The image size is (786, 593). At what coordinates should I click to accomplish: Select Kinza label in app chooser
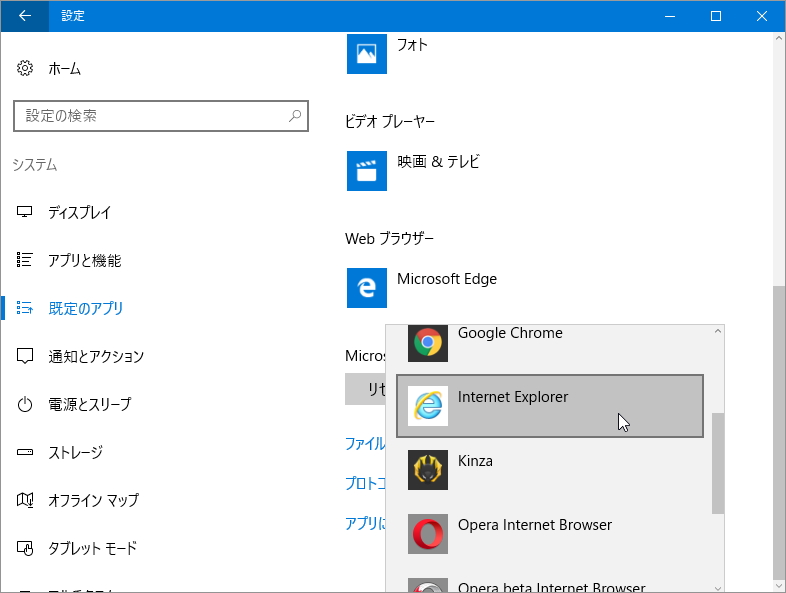tap(475, 461)
